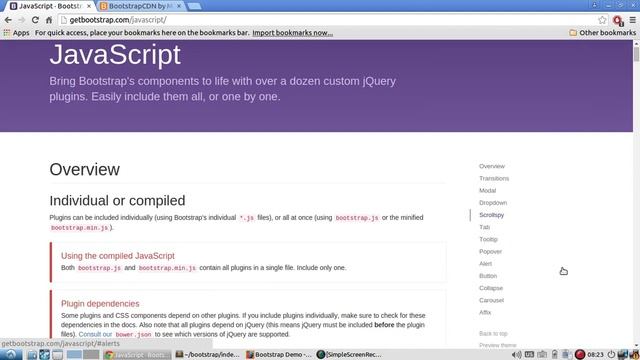The height and width of the screenshot is (360, 640).
Task: Close the JavaScript - Bootstrap tab
Action: (89, 6)
